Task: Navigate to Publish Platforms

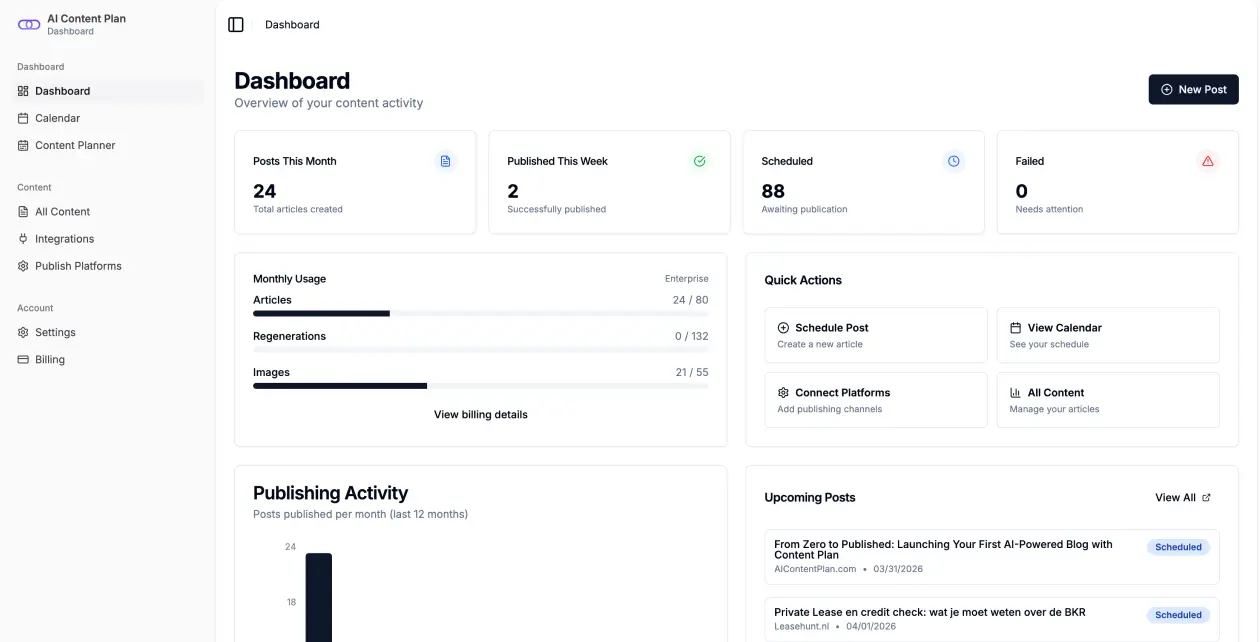Action: 109,266
